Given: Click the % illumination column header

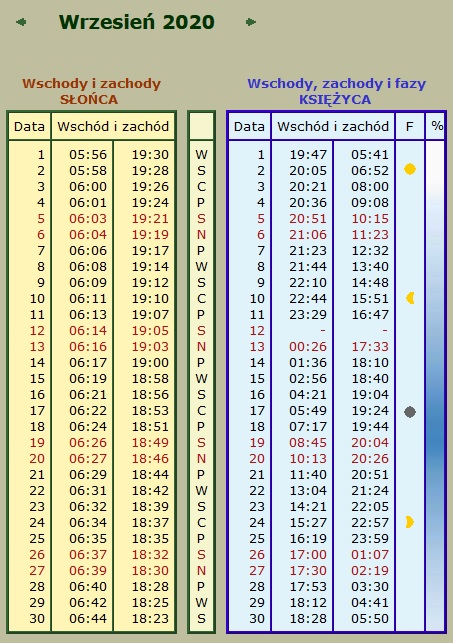Looking at the screenshot, I should (x=437, y=126).
